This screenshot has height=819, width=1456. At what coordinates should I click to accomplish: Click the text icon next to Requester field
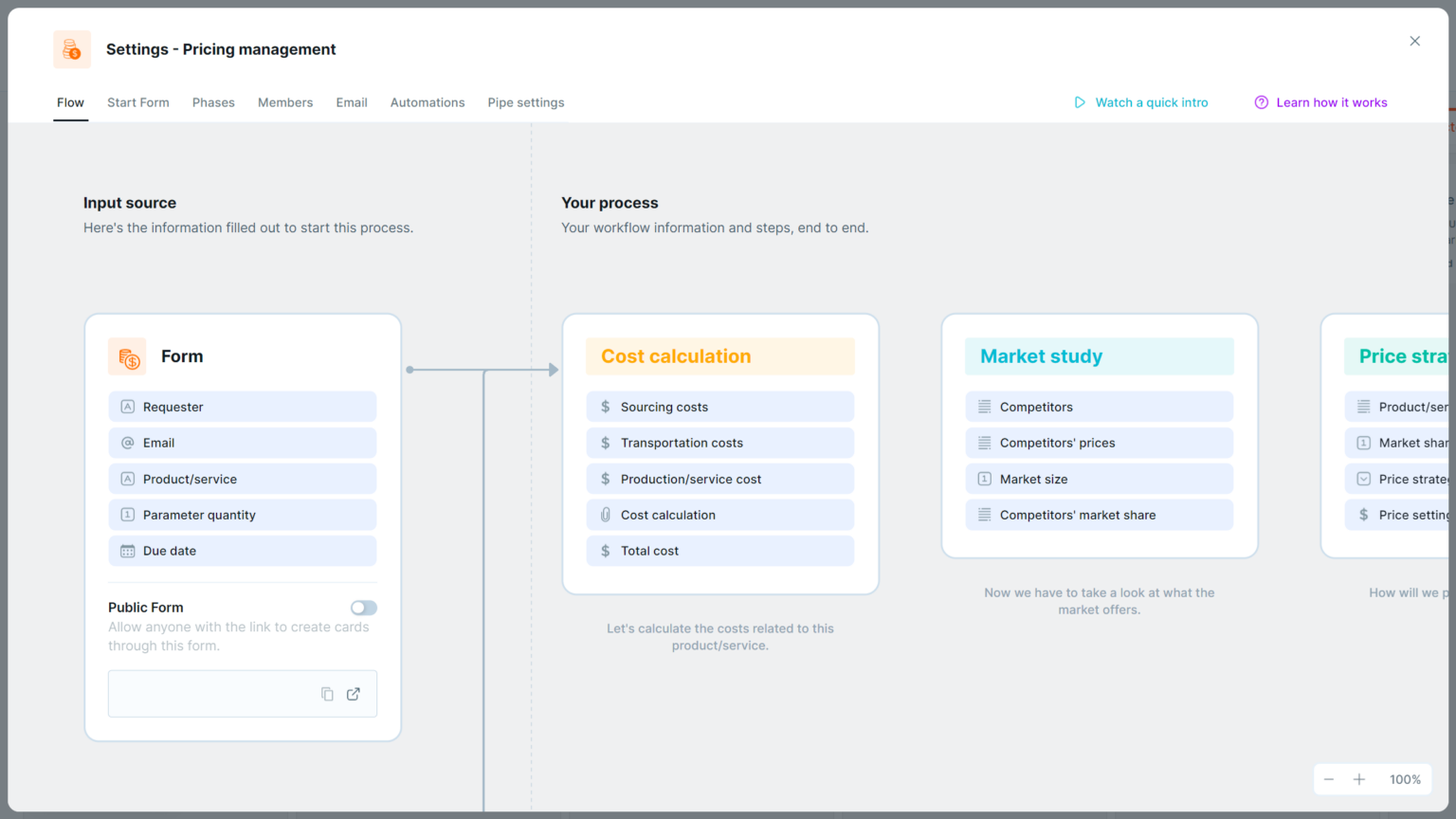tap(128, 407)
